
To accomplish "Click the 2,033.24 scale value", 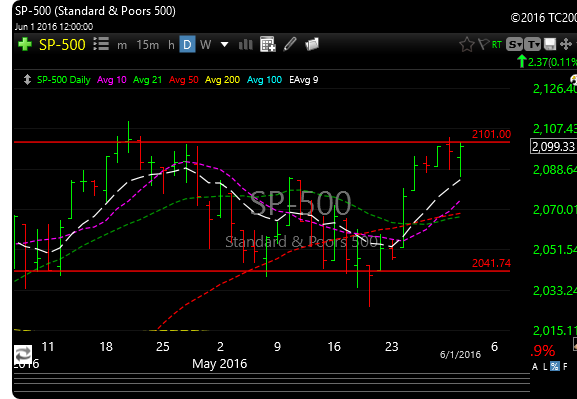I will coord(555,290).
